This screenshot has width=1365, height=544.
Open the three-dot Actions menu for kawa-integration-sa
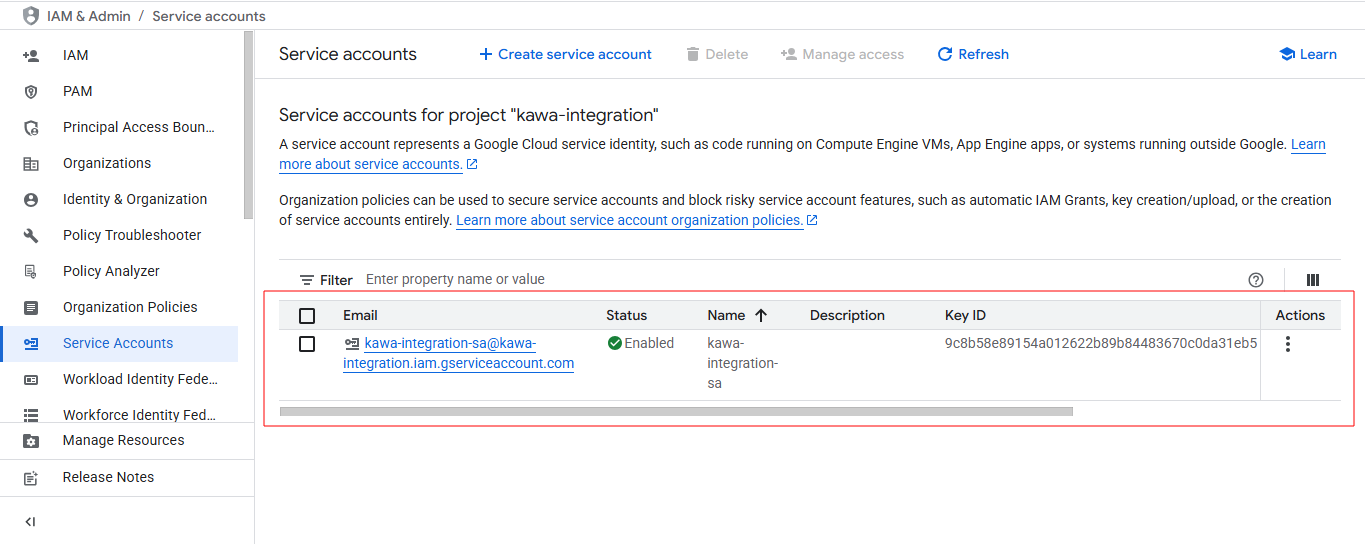(x=1287, y=344)
